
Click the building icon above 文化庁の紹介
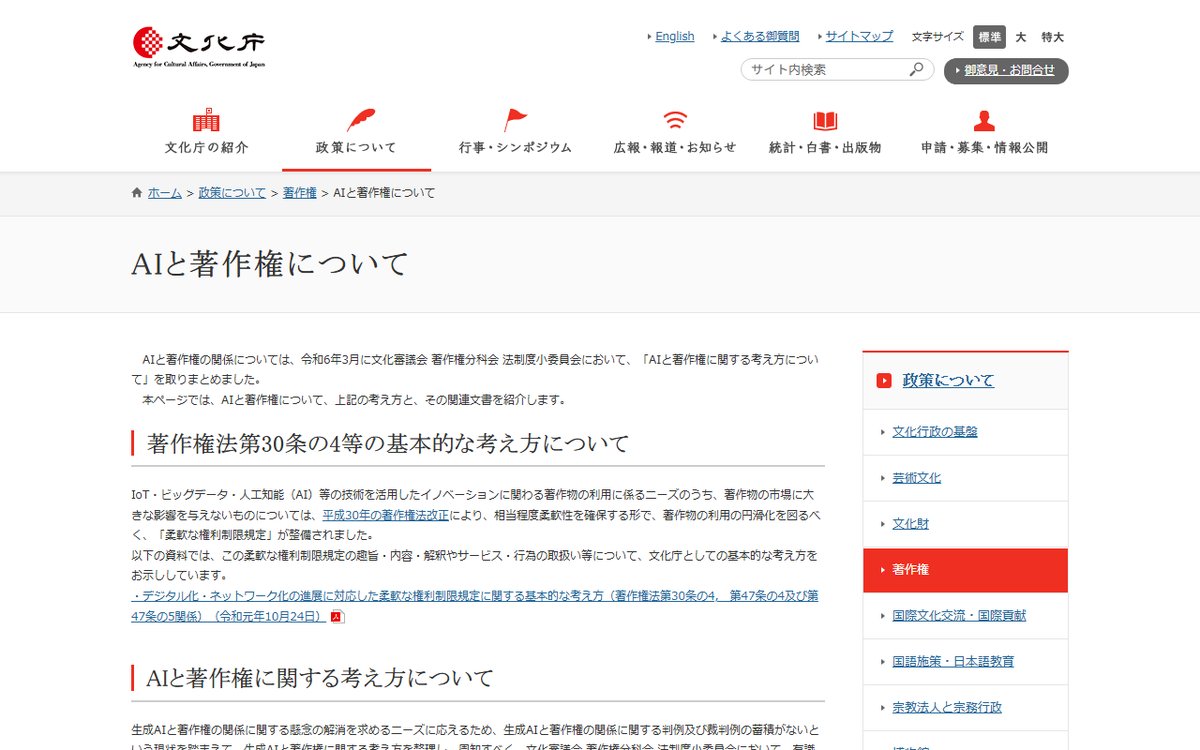207,120
